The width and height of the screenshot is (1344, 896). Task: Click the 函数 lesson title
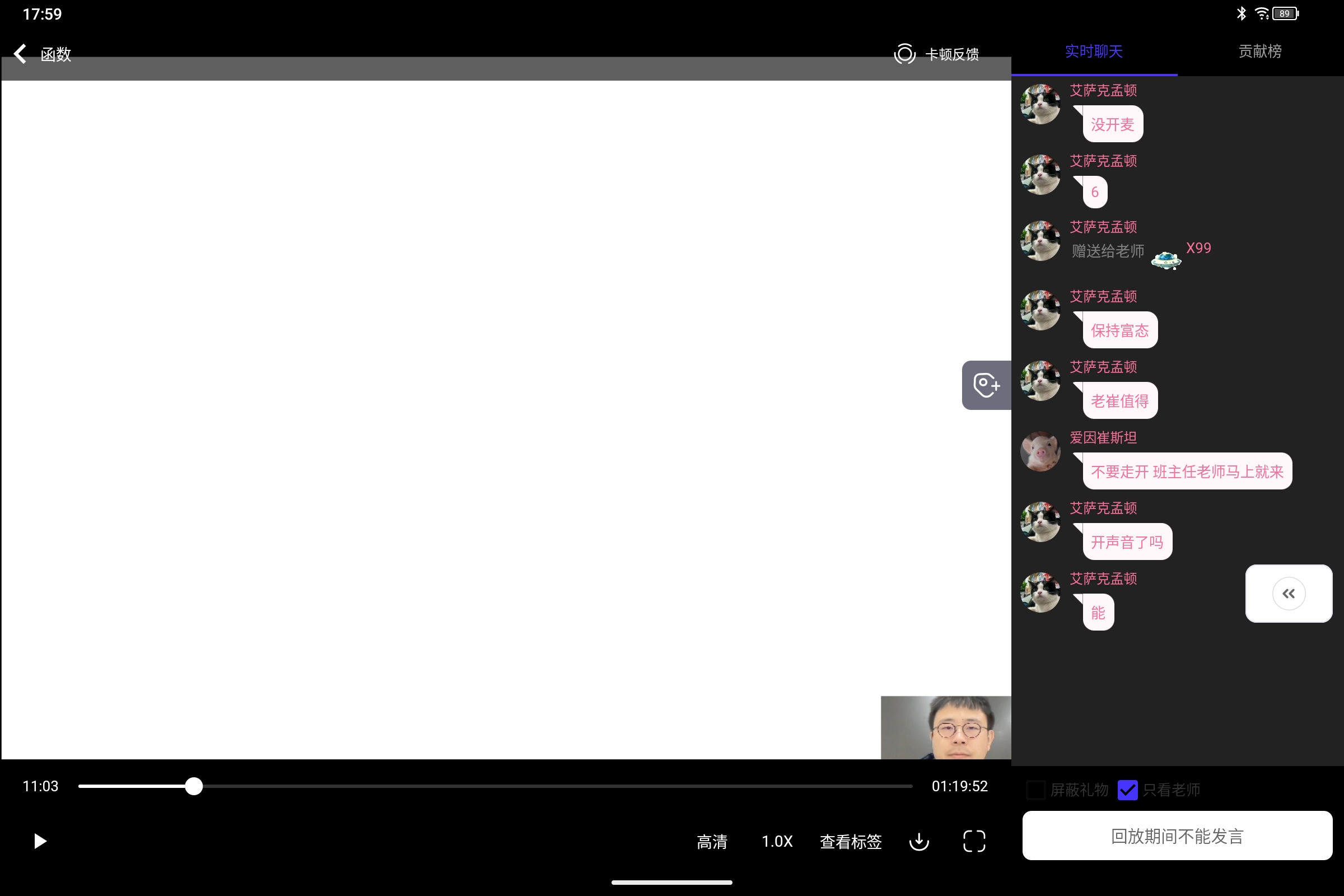(x=56, y=54)
